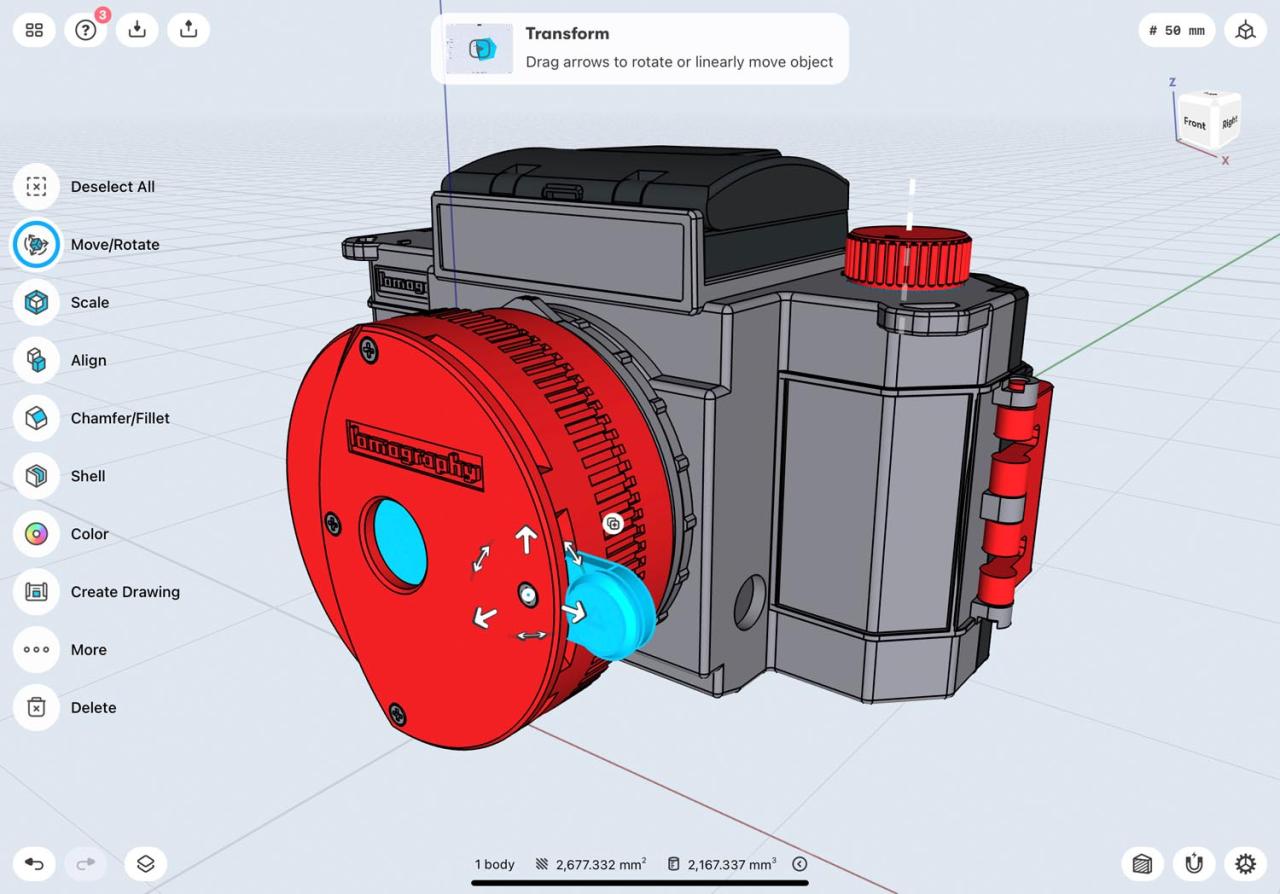Screen dimensions: 1280x894
Task: Click Front face of the orientation cube
Action: pyautogui.click(x=1193, y=124)
